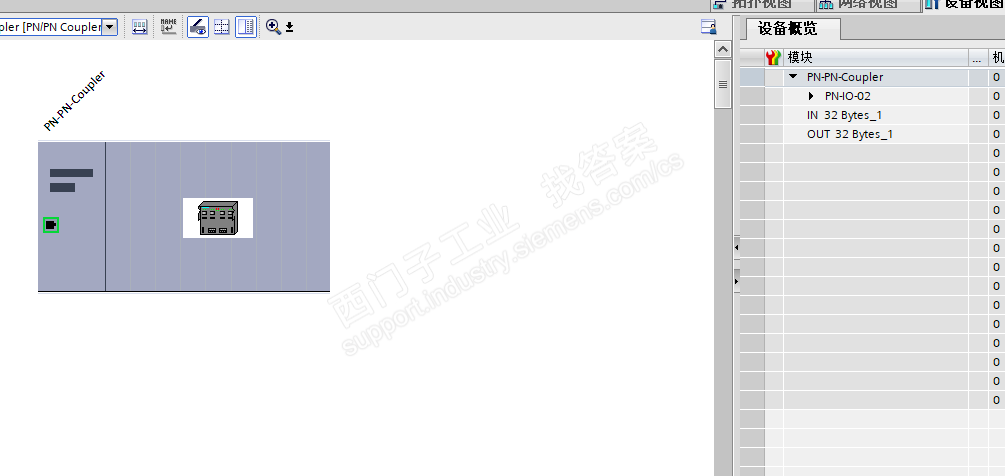Viewport: 1005px width, 476px height.
Task: Collapse the PN-PN-Coupler tree node
Action: (793, 76)
